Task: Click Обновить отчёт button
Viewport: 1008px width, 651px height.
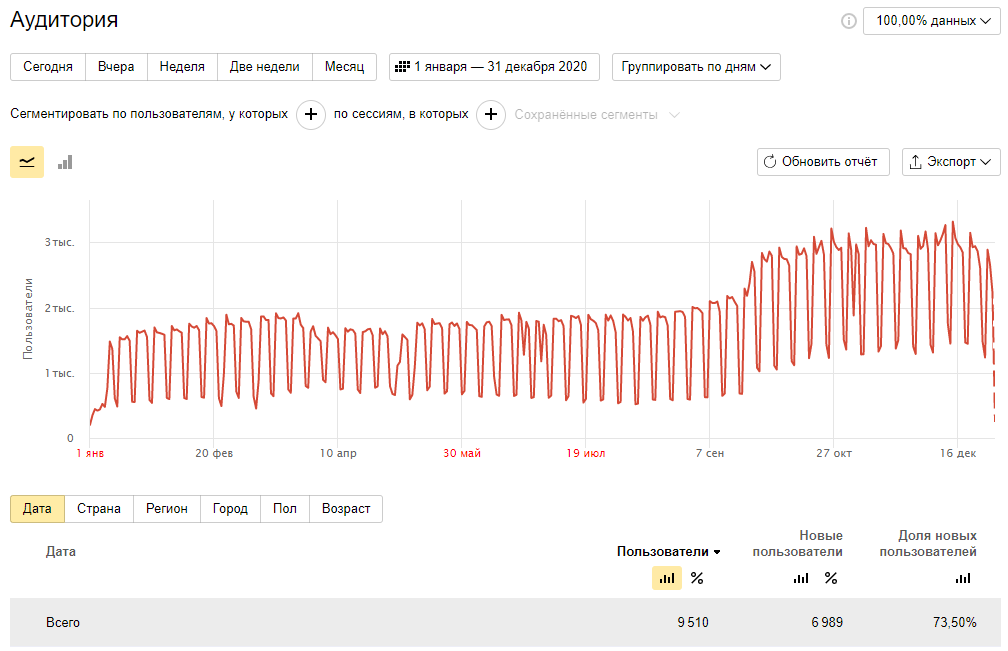Action: (823, 162)
